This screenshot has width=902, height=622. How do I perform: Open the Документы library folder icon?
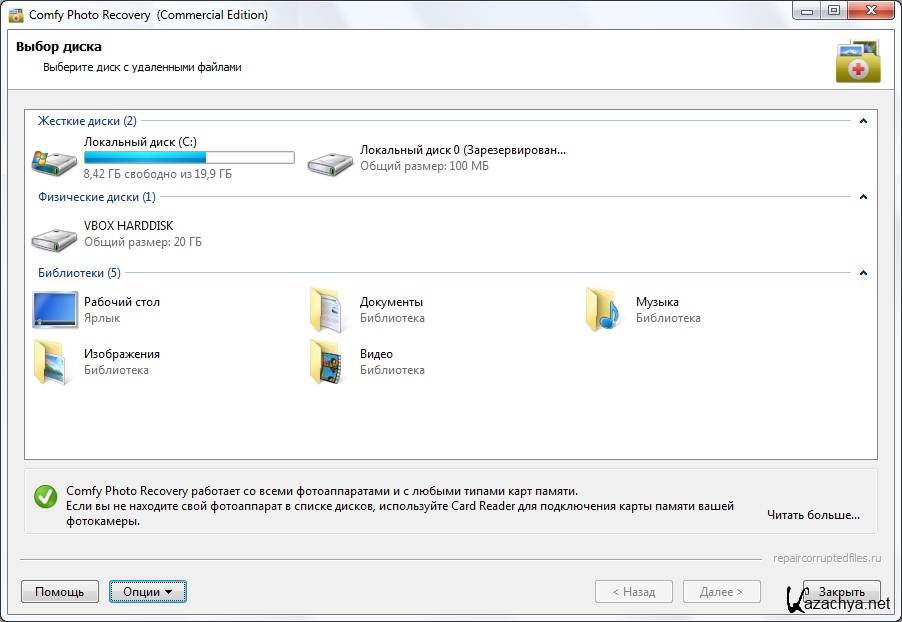[328, 310]
